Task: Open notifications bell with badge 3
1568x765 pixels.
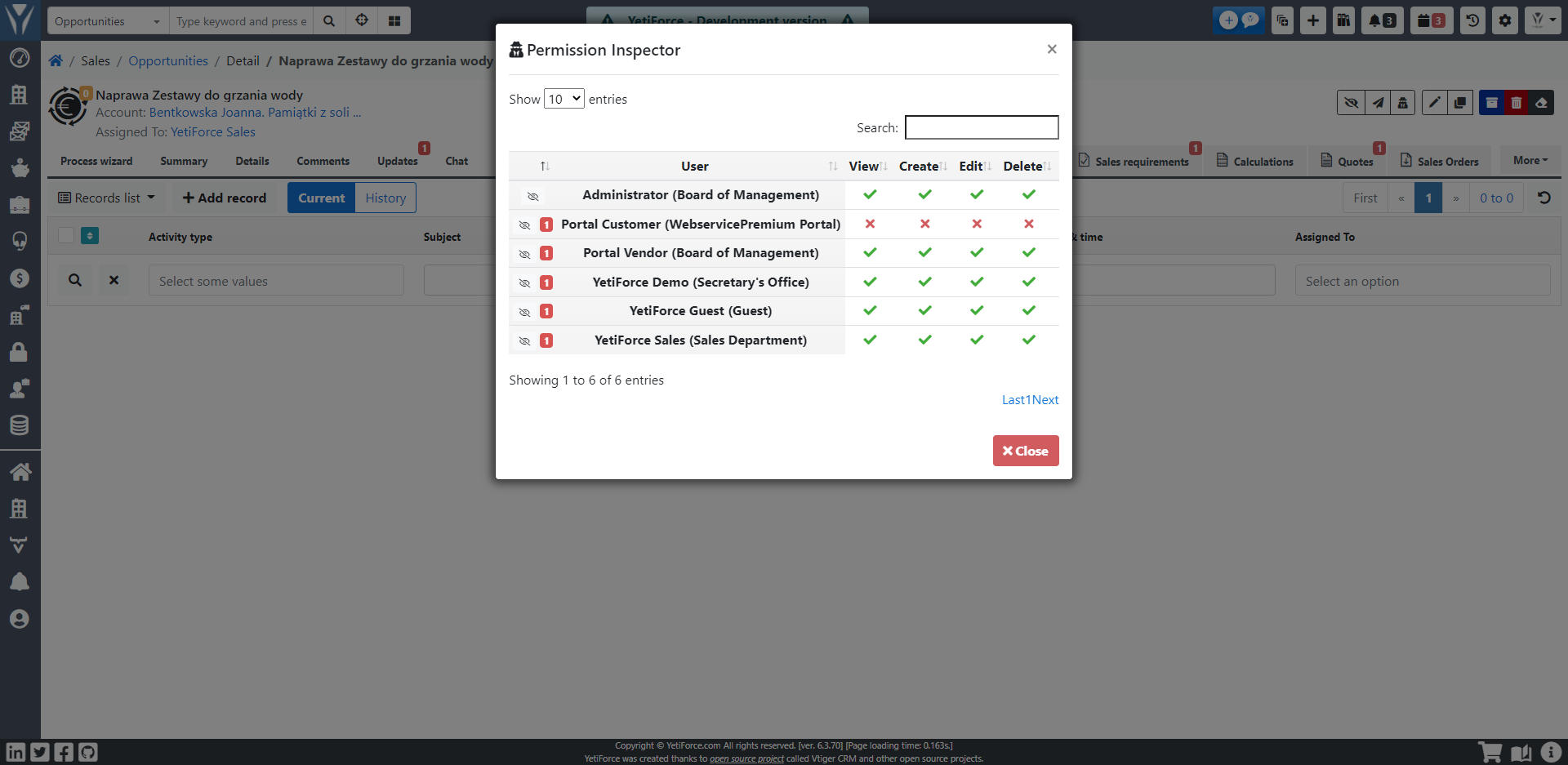Action: 1382,20
